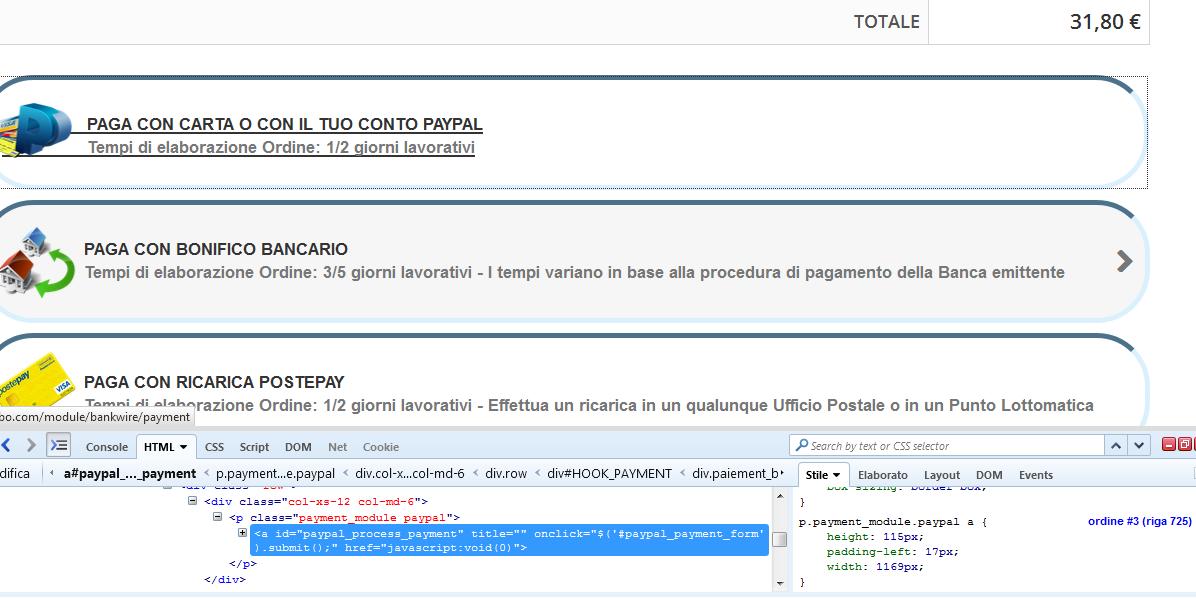The width and height of the screenshot is (1196, 616).
Task: Open the main DOM tab next to Script
Action: point(298,447)
